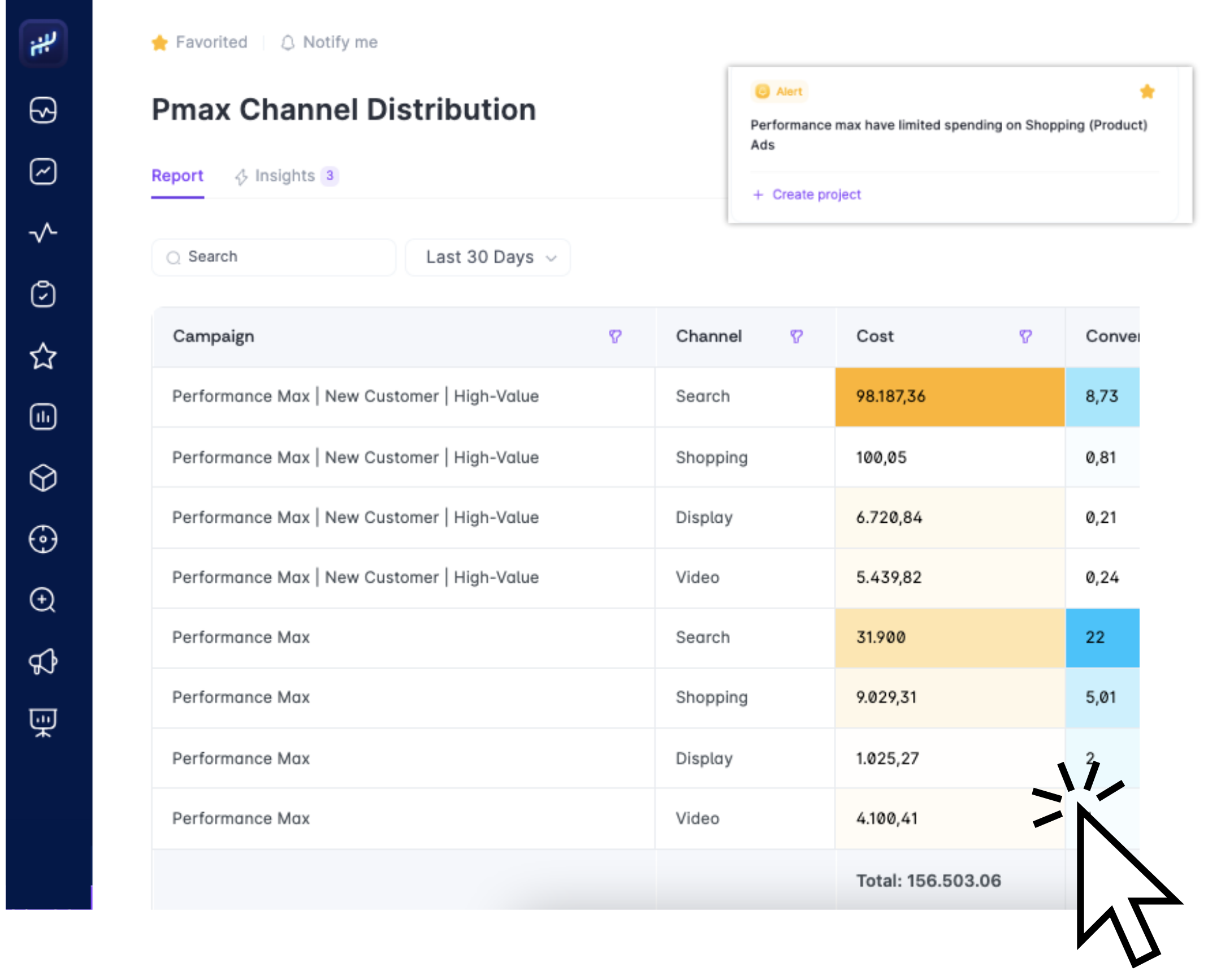Open the bar chart sidebar icon
This screenshot has width=1221, height=980.
click(43, 417)
